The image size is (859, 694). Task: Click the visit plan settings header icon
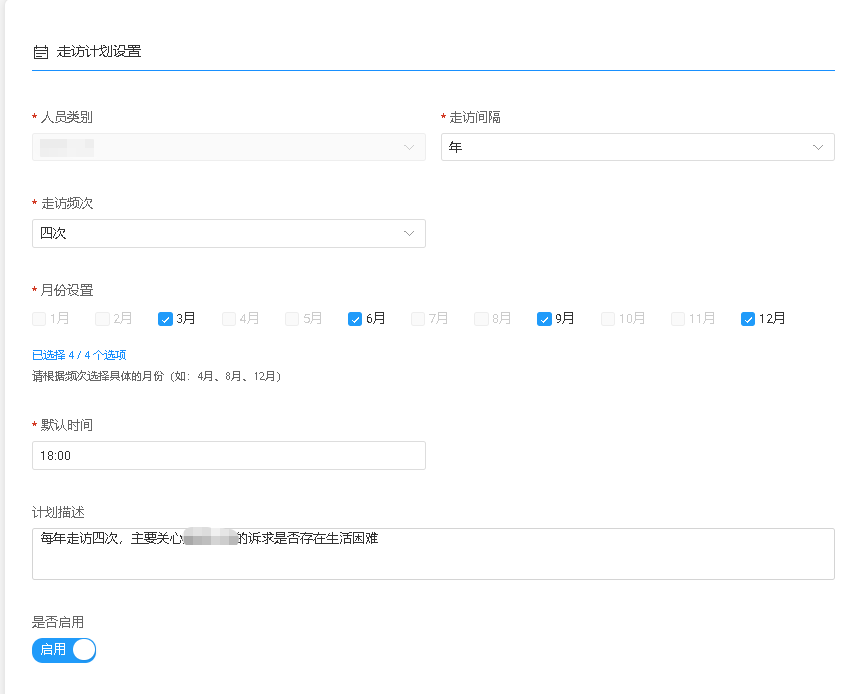pyautogui.click(x=39, y=51)
